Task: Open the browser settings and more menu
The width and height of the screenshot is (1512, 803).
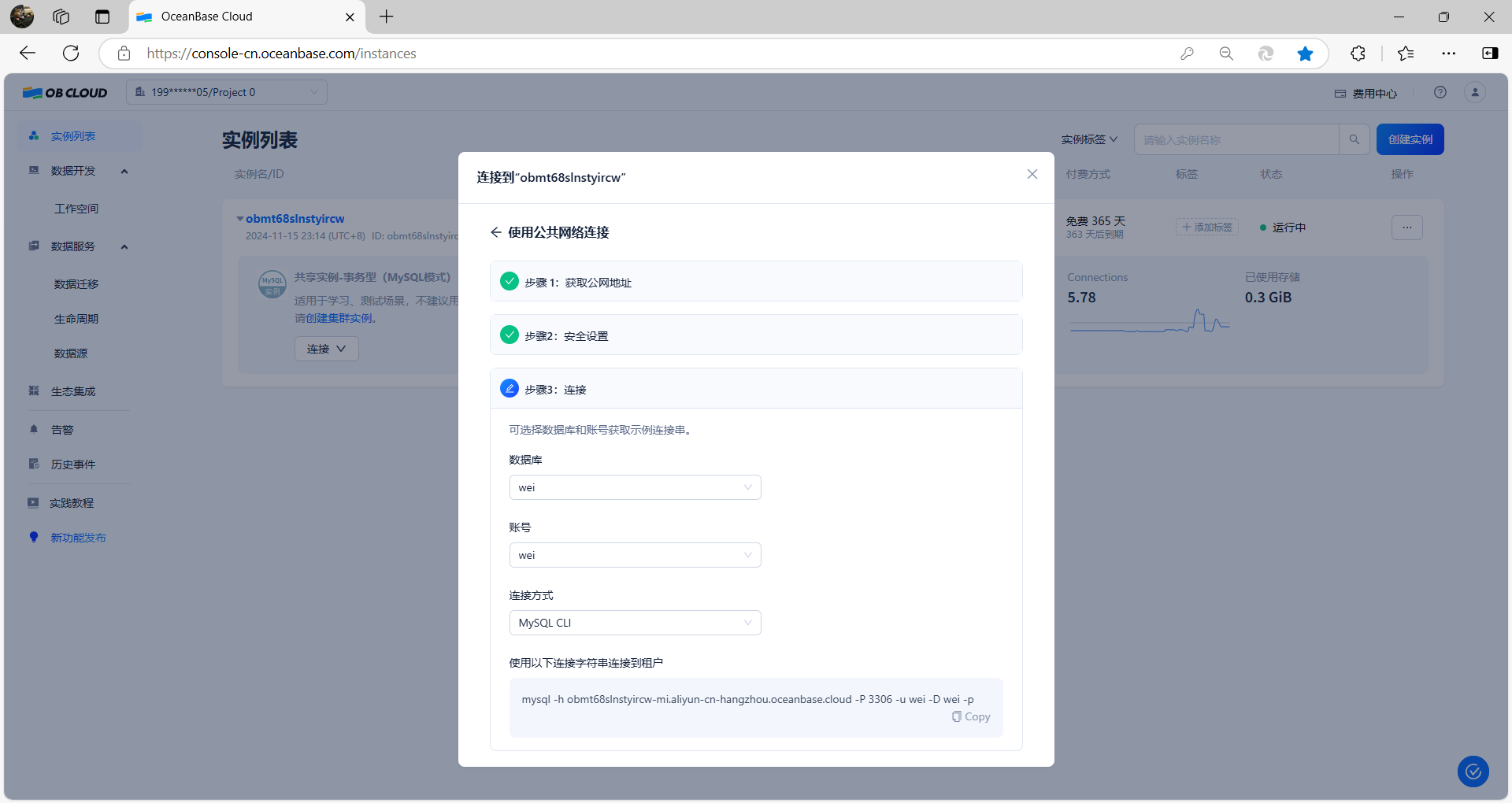Action: click(1449, 54)
